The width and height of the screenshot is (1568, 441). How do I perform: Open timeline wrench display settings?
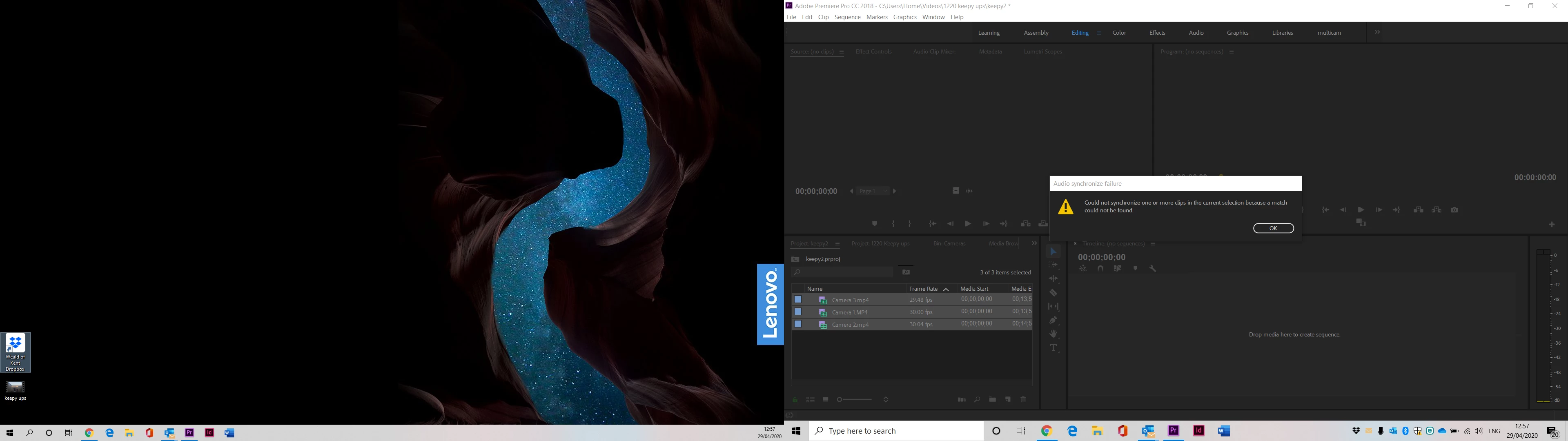(1153, 269)
